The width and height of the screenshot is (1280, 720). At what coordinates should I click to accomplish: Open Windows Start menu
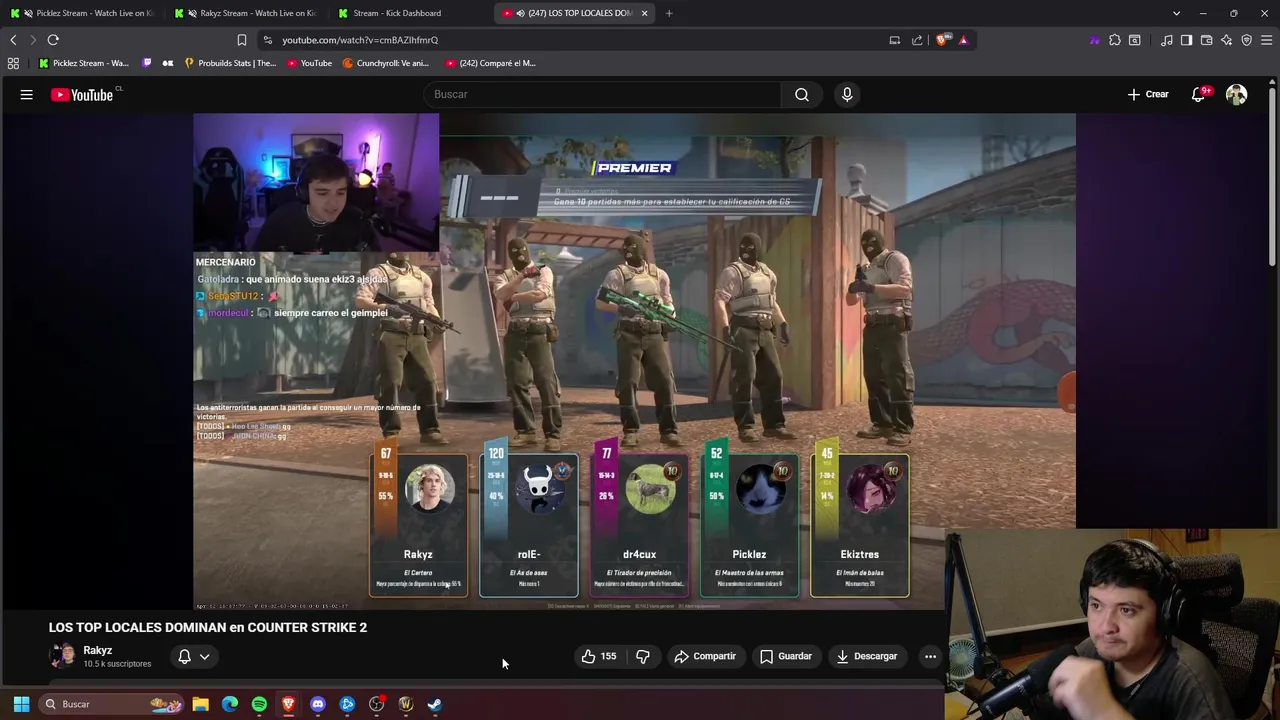(21, 704)
